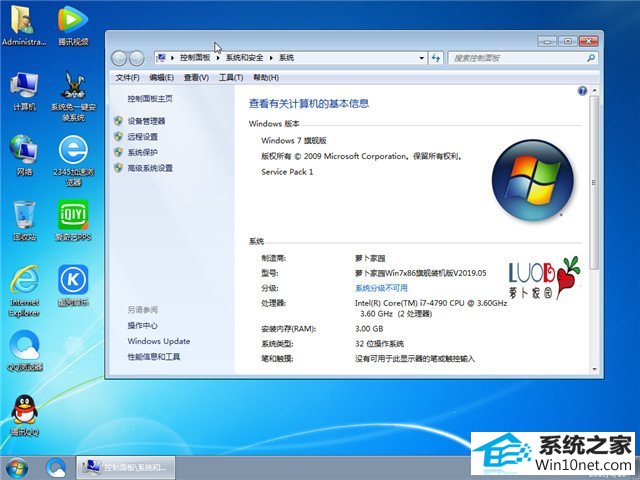Viewport: 640px width, 480px height.
Task: Open the Windows Update link
Action: coord(159,341)
